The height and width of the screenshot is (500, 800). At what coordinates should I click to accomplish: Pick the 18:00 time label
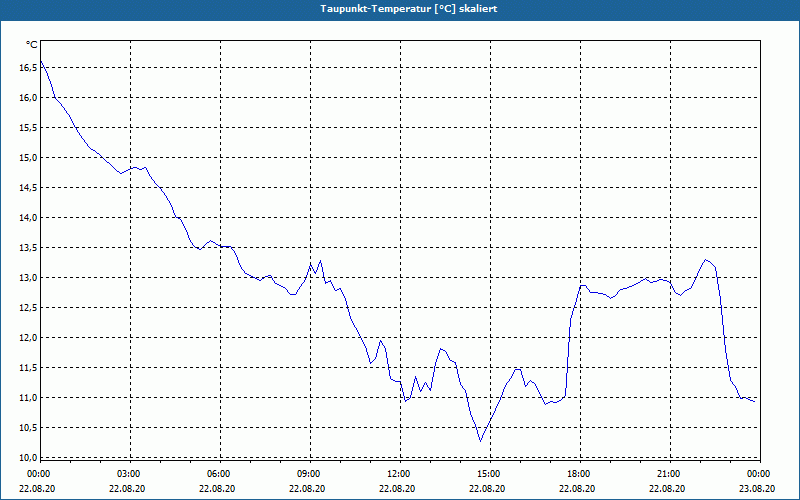pos(579,474)
